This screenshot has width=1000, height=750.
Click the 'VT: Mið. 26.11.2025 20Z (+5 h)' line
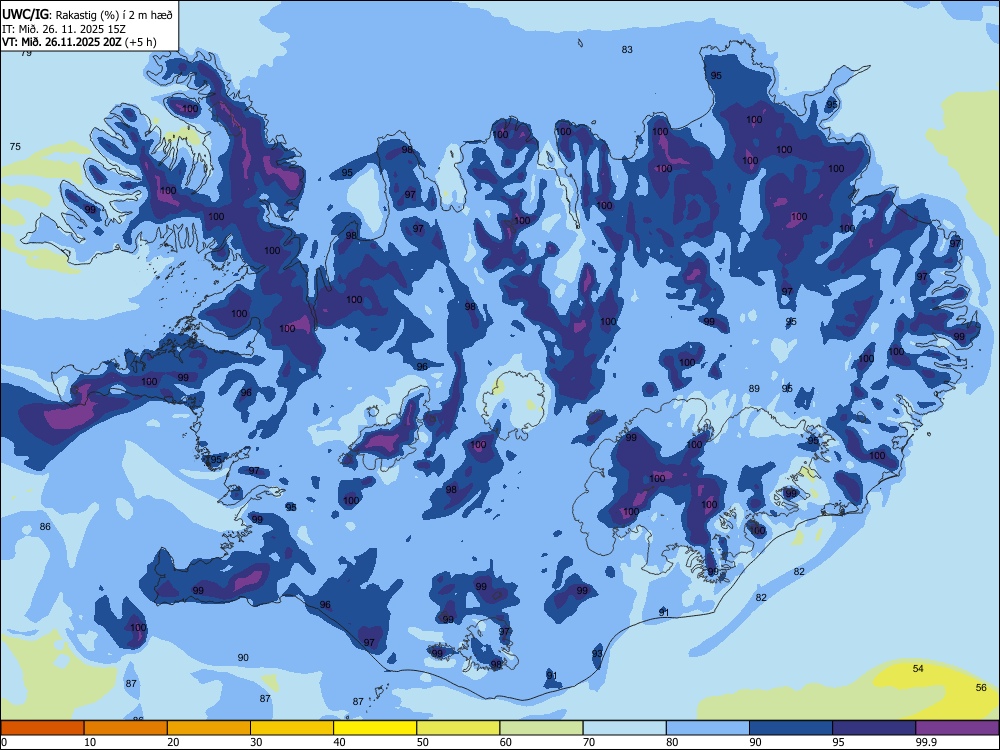79,42
